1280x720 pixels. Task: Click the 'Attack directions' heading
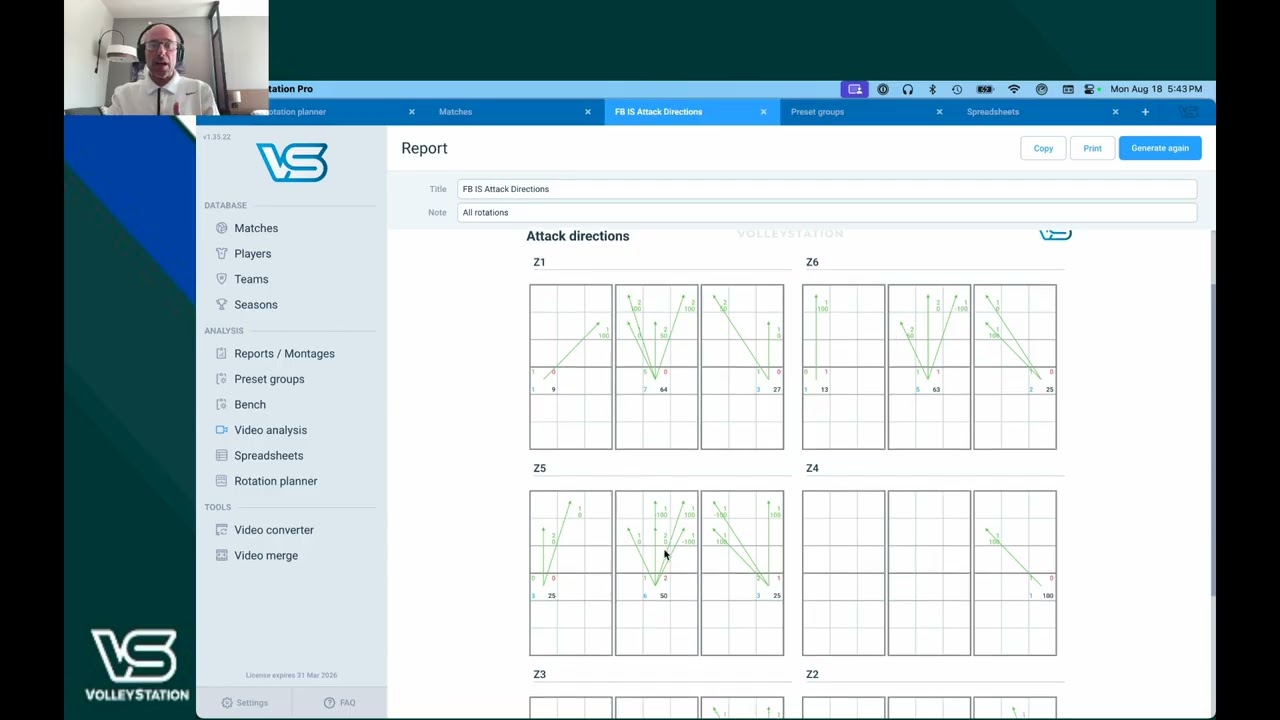pyautogui.click(x=578, y=236)
